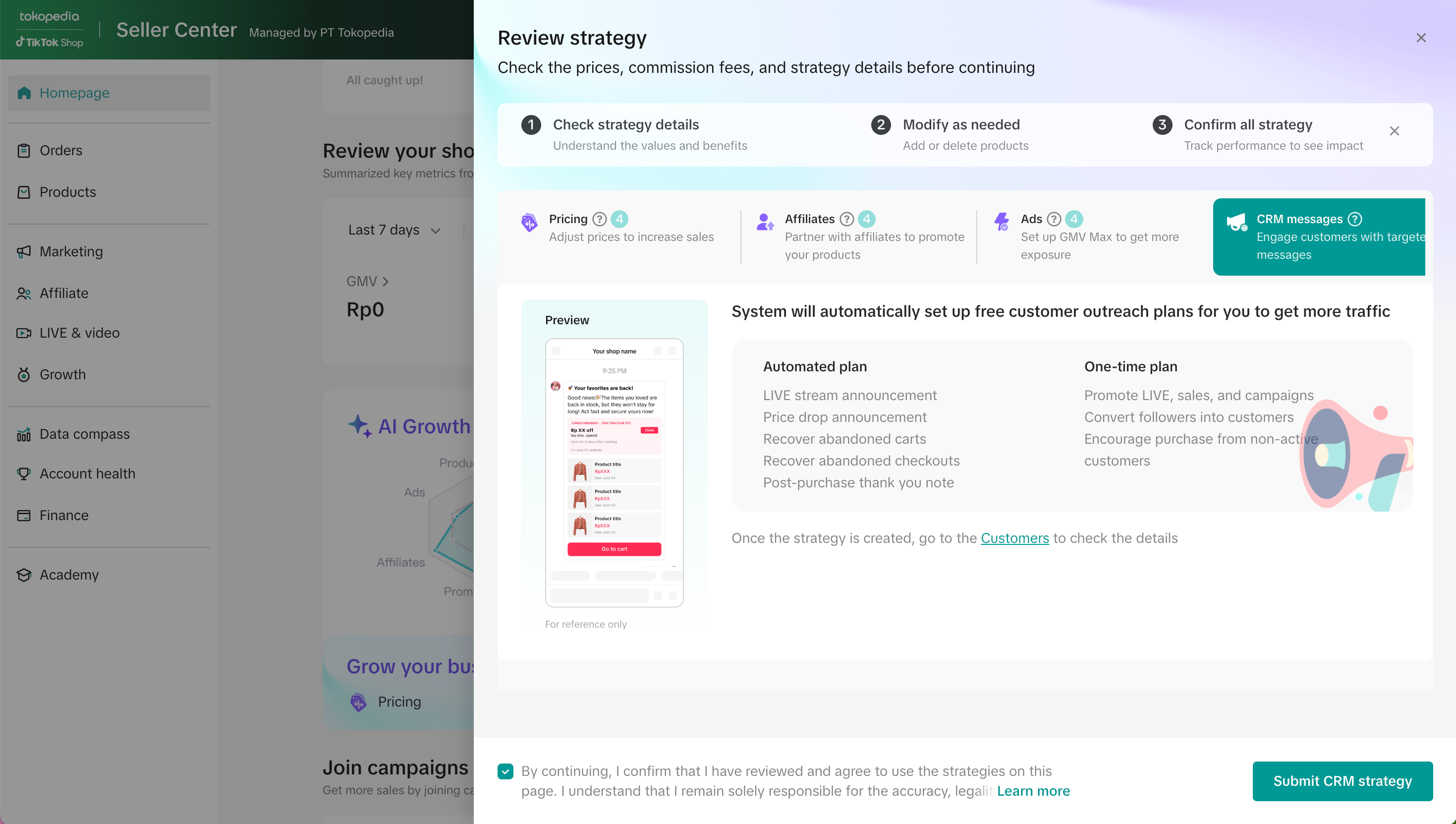
Task: Close the Review strategy panel
Action: 1421,38
